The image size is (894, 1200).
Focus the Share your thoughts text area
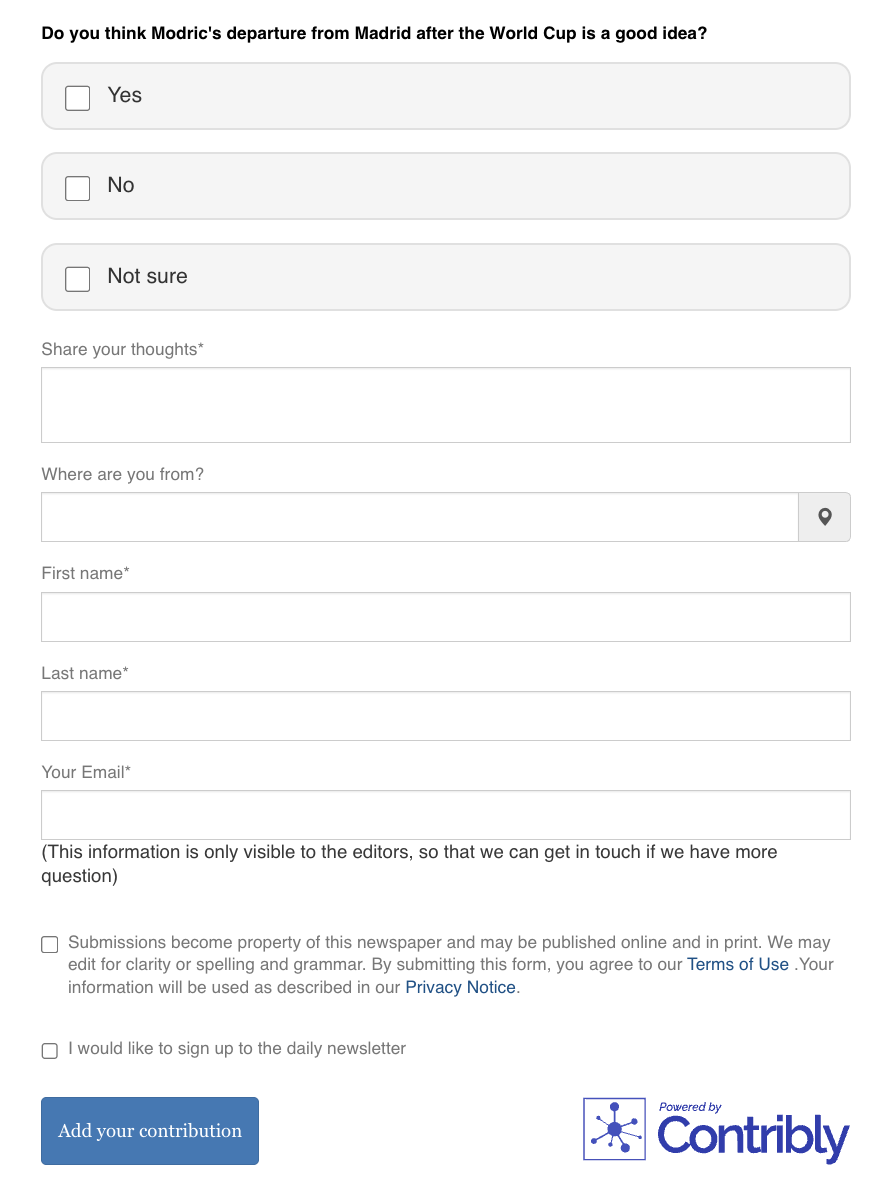445,405
